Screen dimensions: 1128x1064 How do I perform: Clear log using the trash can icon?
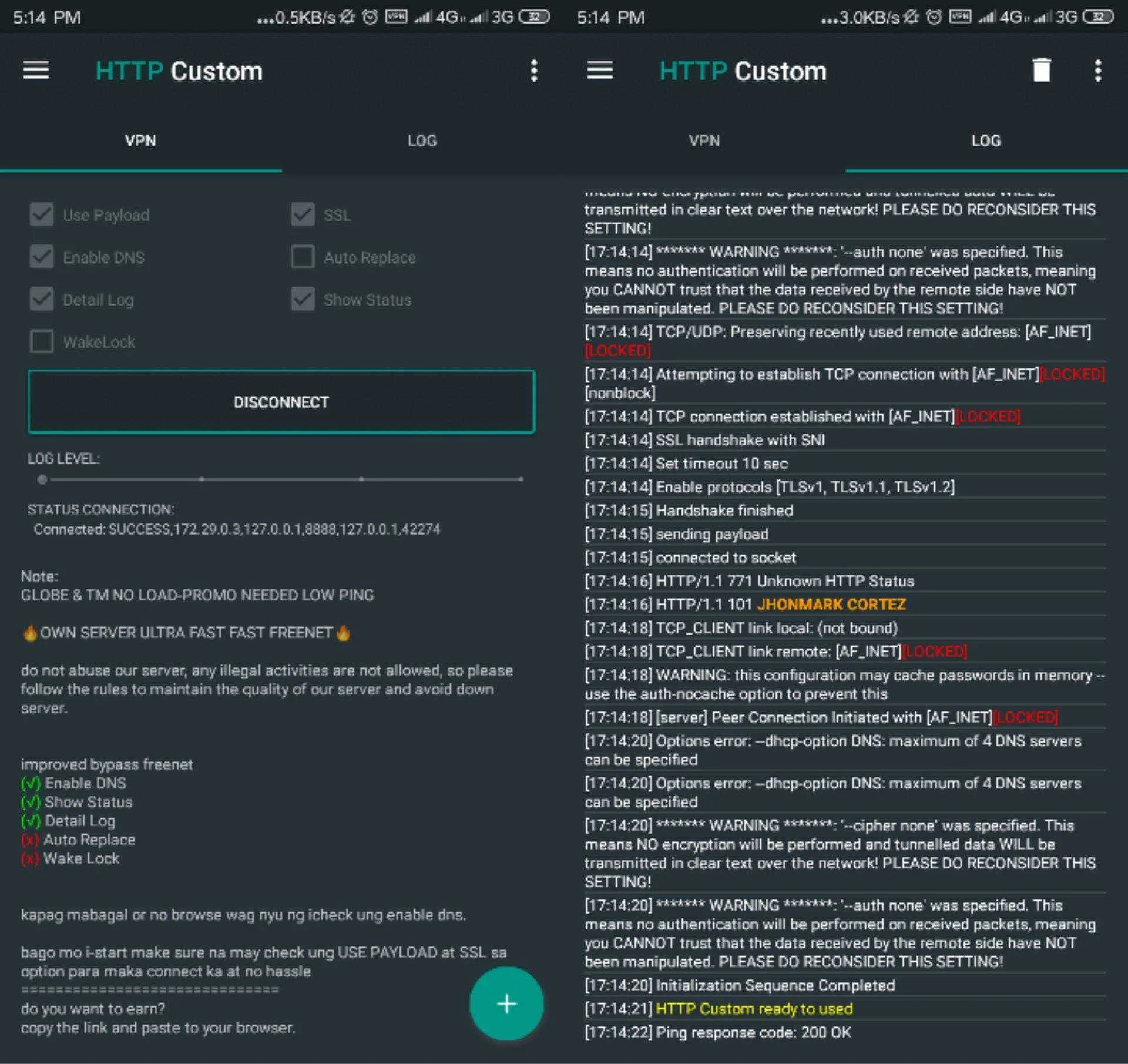tap(1041, 70)
